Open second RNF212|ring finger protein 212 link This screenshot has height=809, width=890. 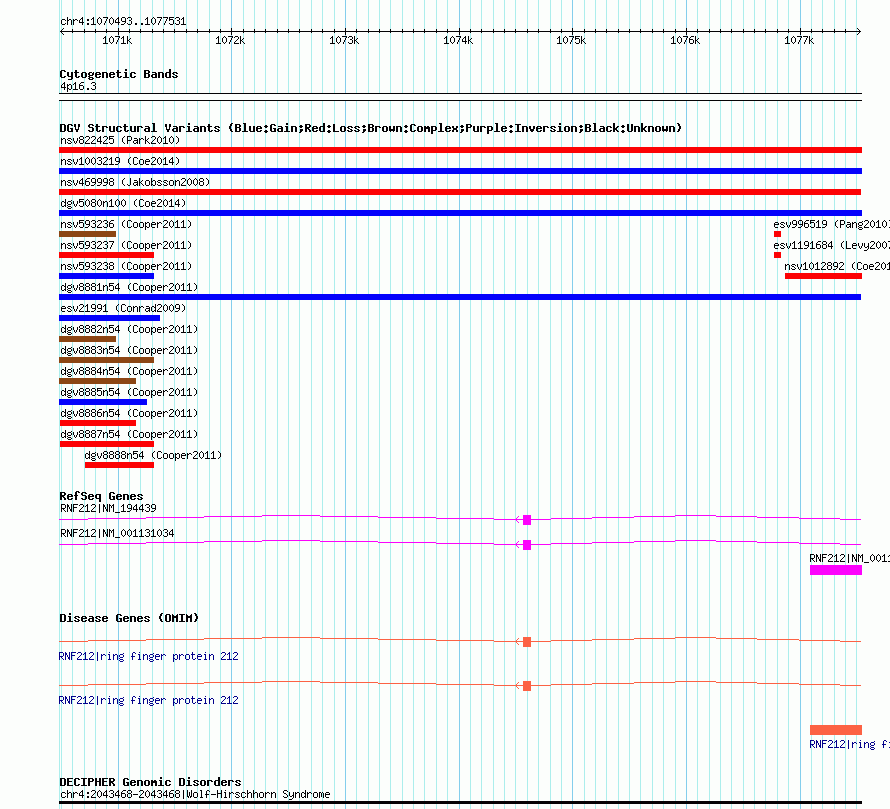pos(148,701)
